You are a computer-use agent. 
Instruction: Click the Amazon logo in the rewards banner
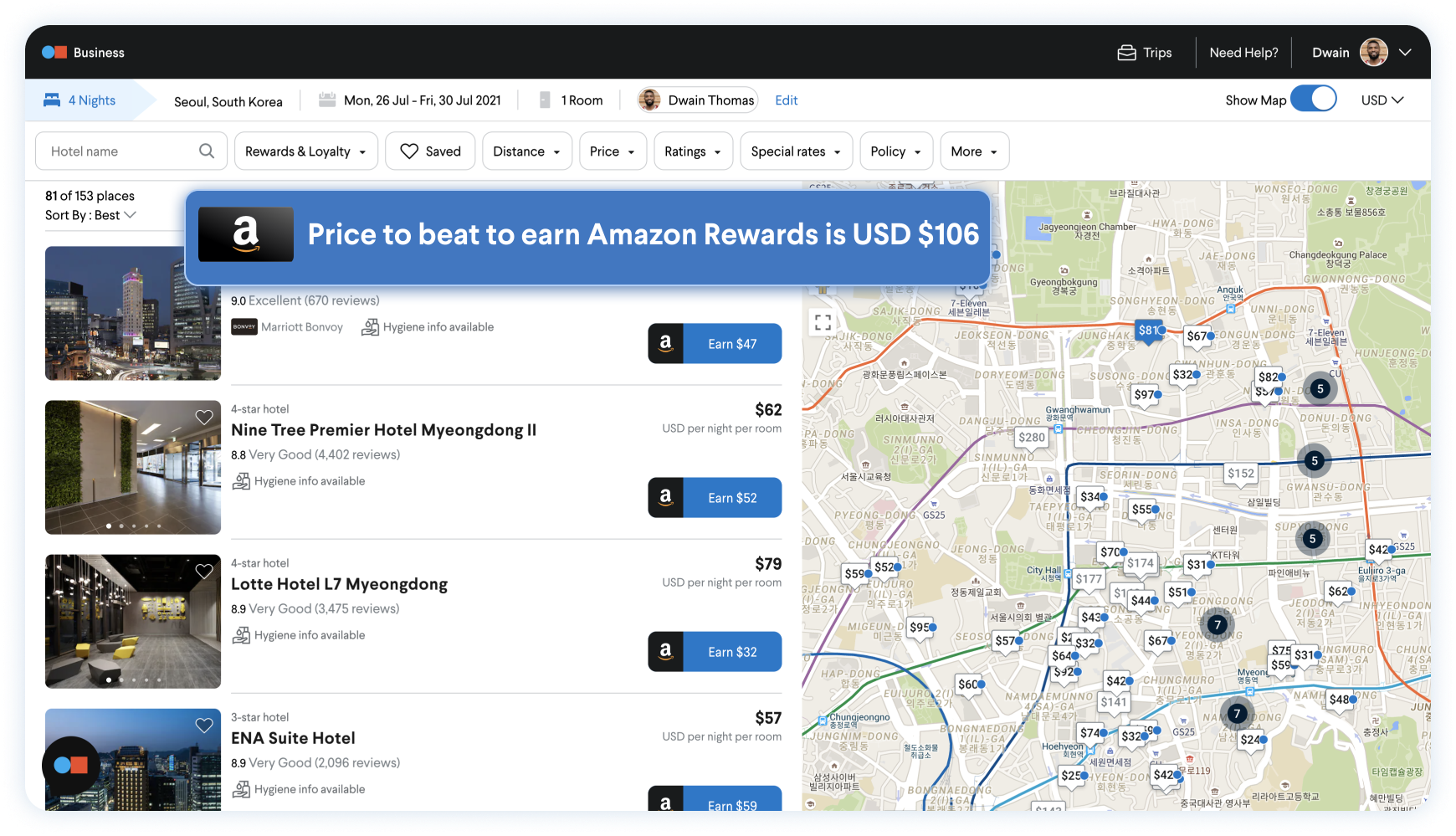point(246,234)
